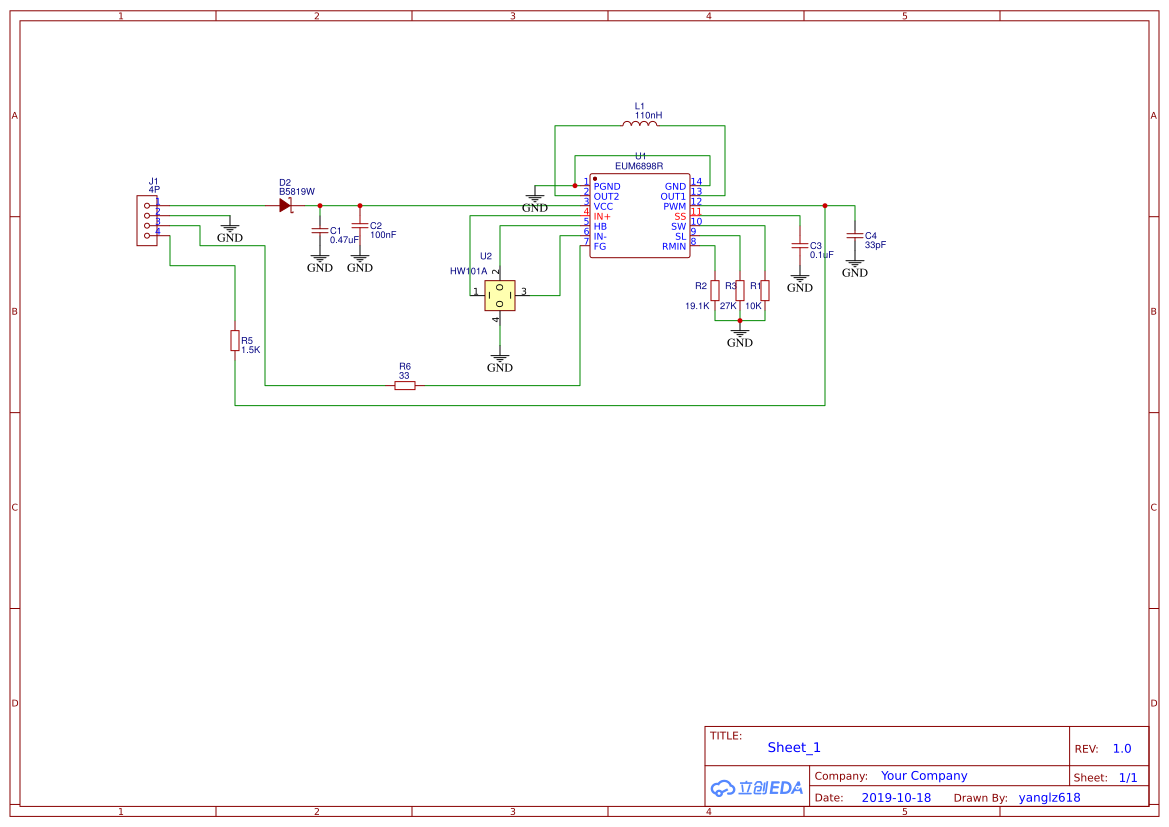Select the L1 inductor coil symbol
The image size is (1169, 827).
(x=640, y=124)
